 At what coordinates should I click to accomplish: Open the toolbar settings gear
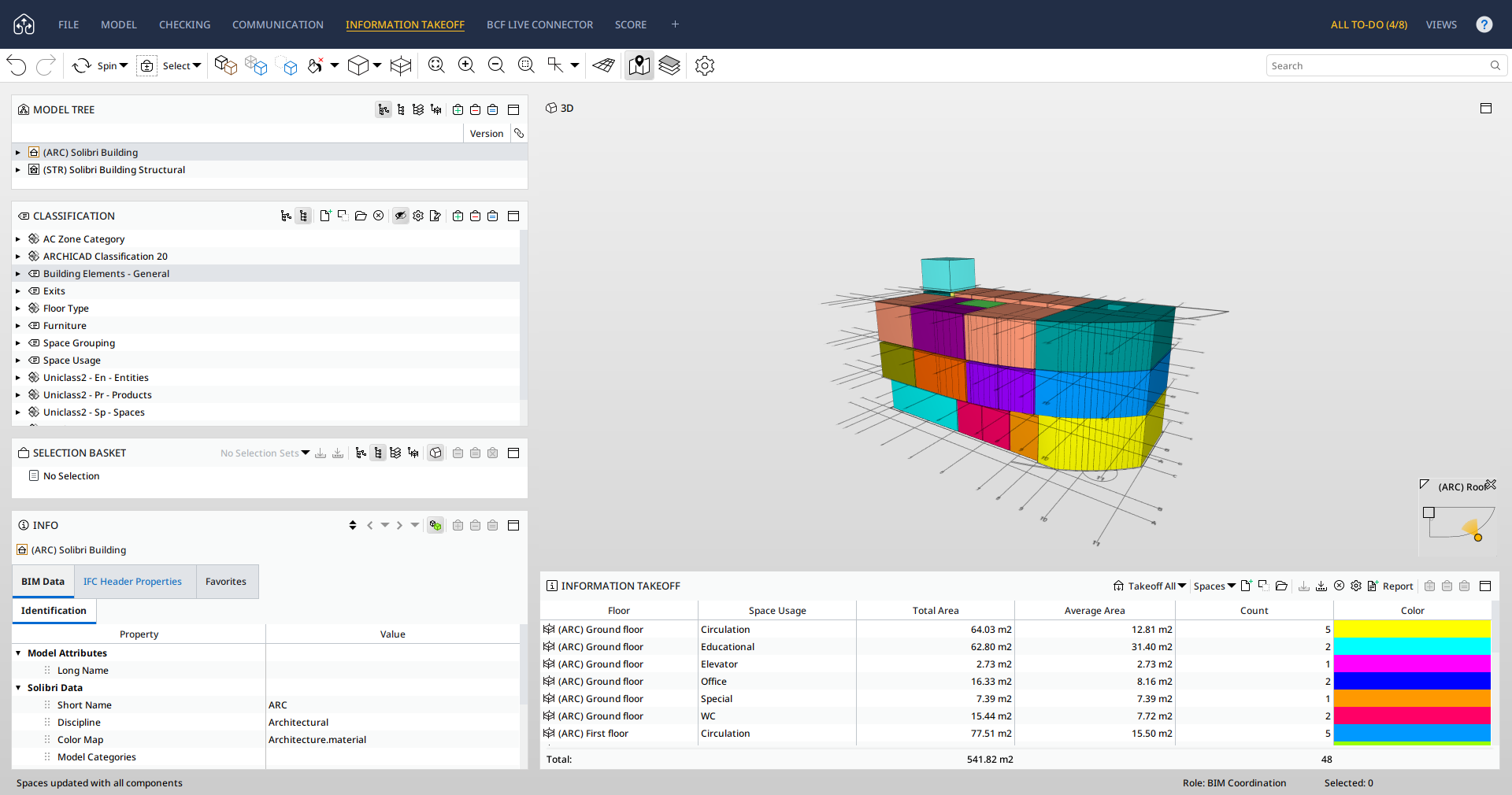tap(705, 65)
